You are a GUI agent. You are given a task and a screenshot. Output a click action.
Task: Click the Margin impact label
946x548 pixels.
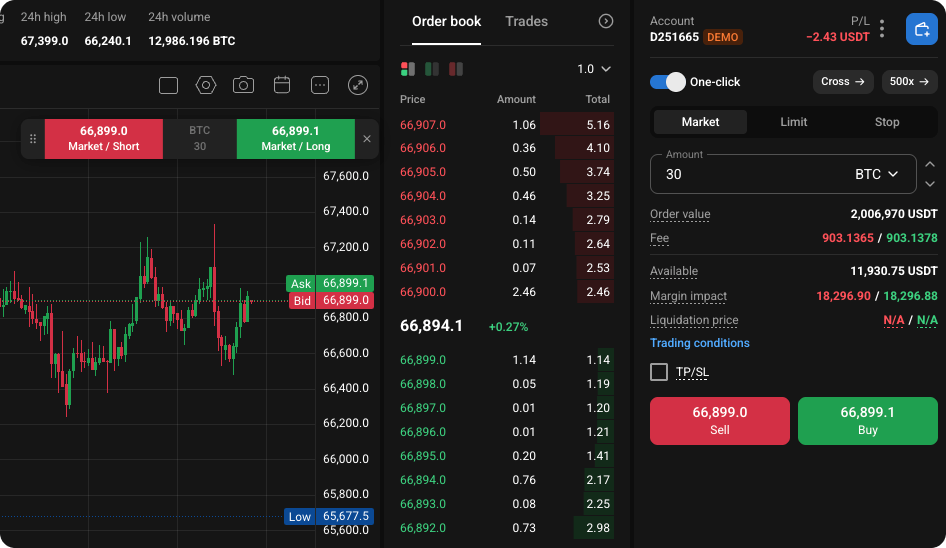688,296
